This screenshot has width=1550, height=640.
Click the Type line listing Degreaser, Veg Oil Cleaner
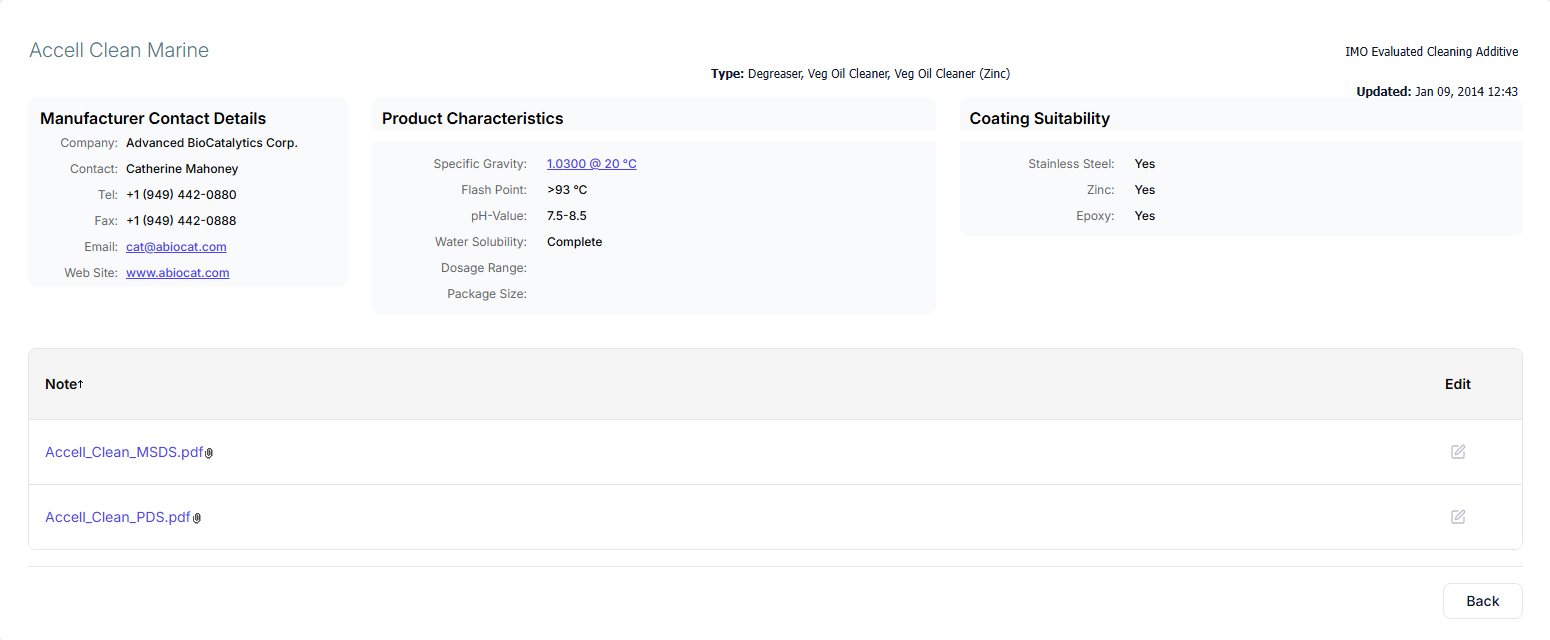860,74
